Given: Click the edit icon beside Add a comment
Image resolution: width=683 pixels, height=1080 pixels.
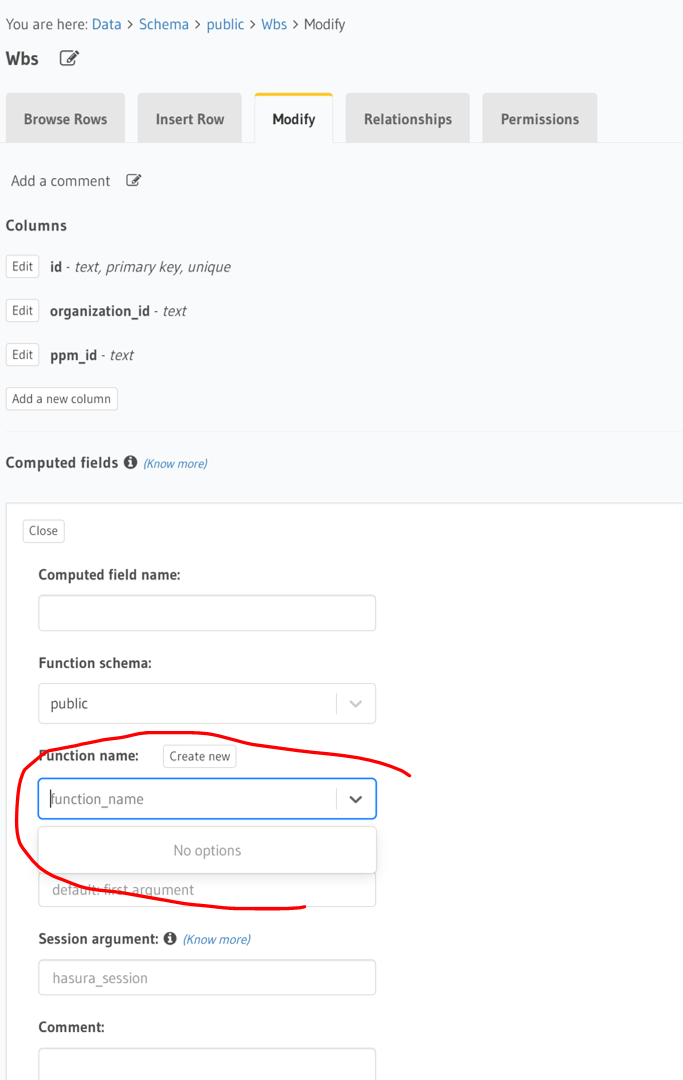Looking at the screenshot, I should click(x=134, y=180).
